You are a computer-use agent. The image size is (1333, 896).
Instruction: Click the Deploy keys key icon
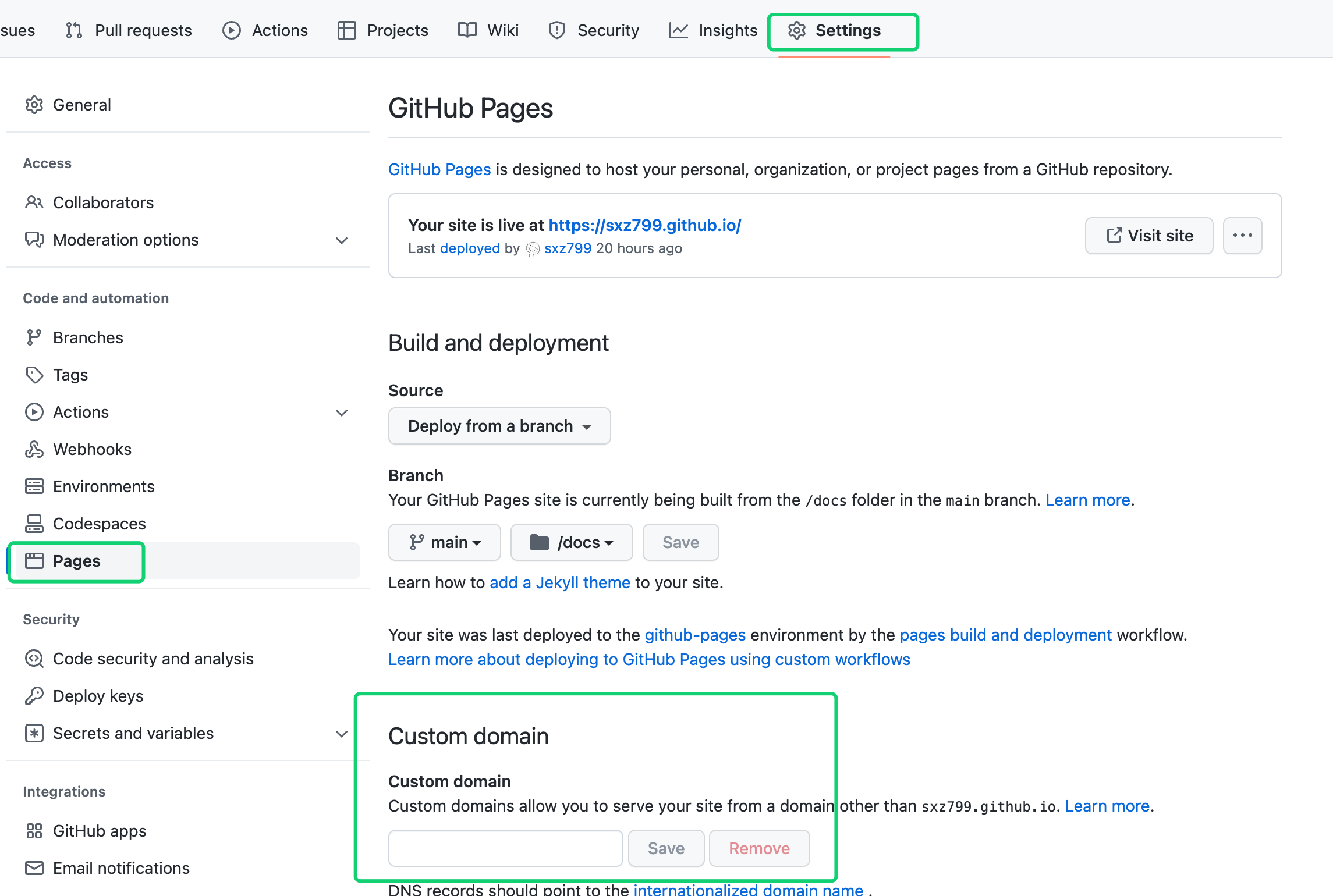34,696
